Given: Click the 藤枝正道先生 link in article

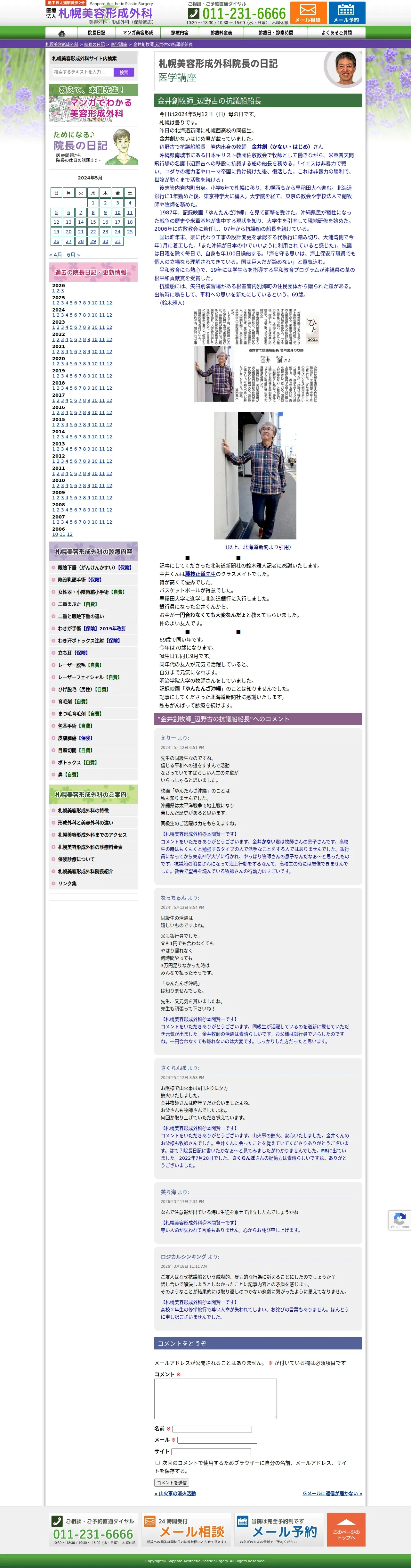Looking at the screenshot, I should 201,574.
